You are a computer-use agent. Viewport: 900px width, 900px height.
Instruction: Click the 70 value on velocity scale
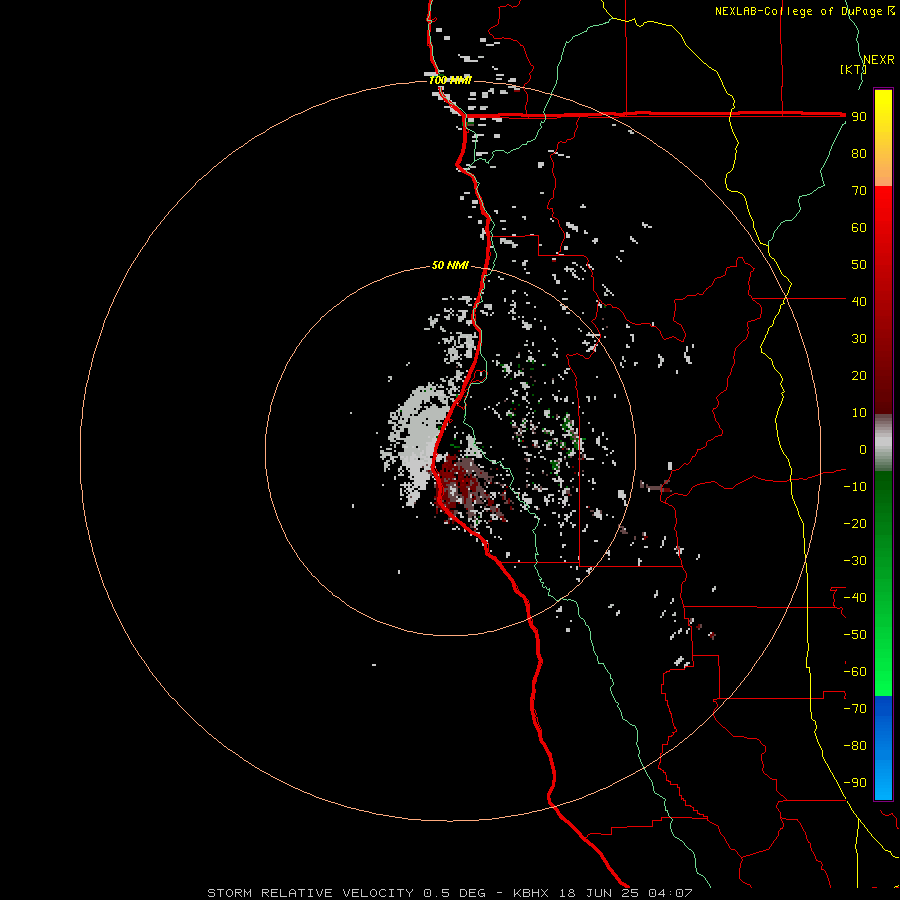pyautogui.click(x=859, y=191)
